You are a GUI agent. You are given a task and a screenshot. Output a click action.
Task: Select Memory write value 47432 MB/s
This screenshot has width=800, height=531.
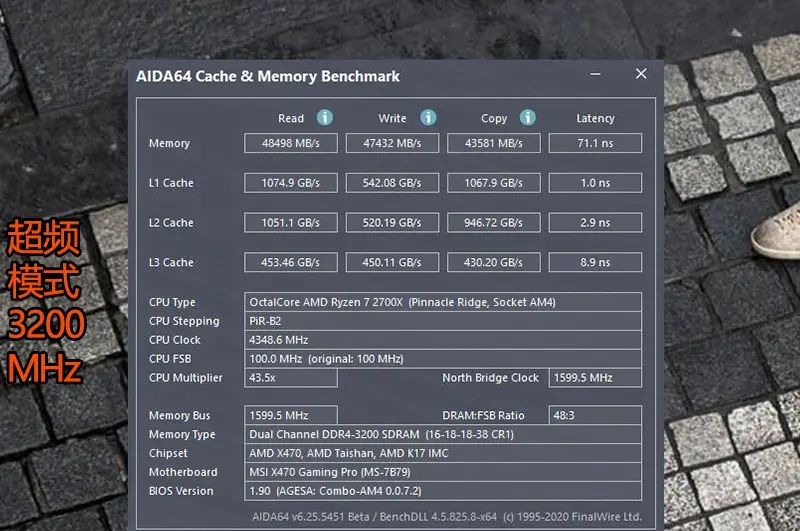(x=392, y=143)
